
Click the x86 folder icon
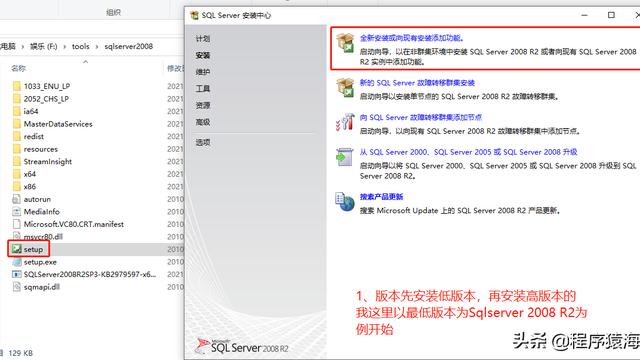click(x=16, y=187)
